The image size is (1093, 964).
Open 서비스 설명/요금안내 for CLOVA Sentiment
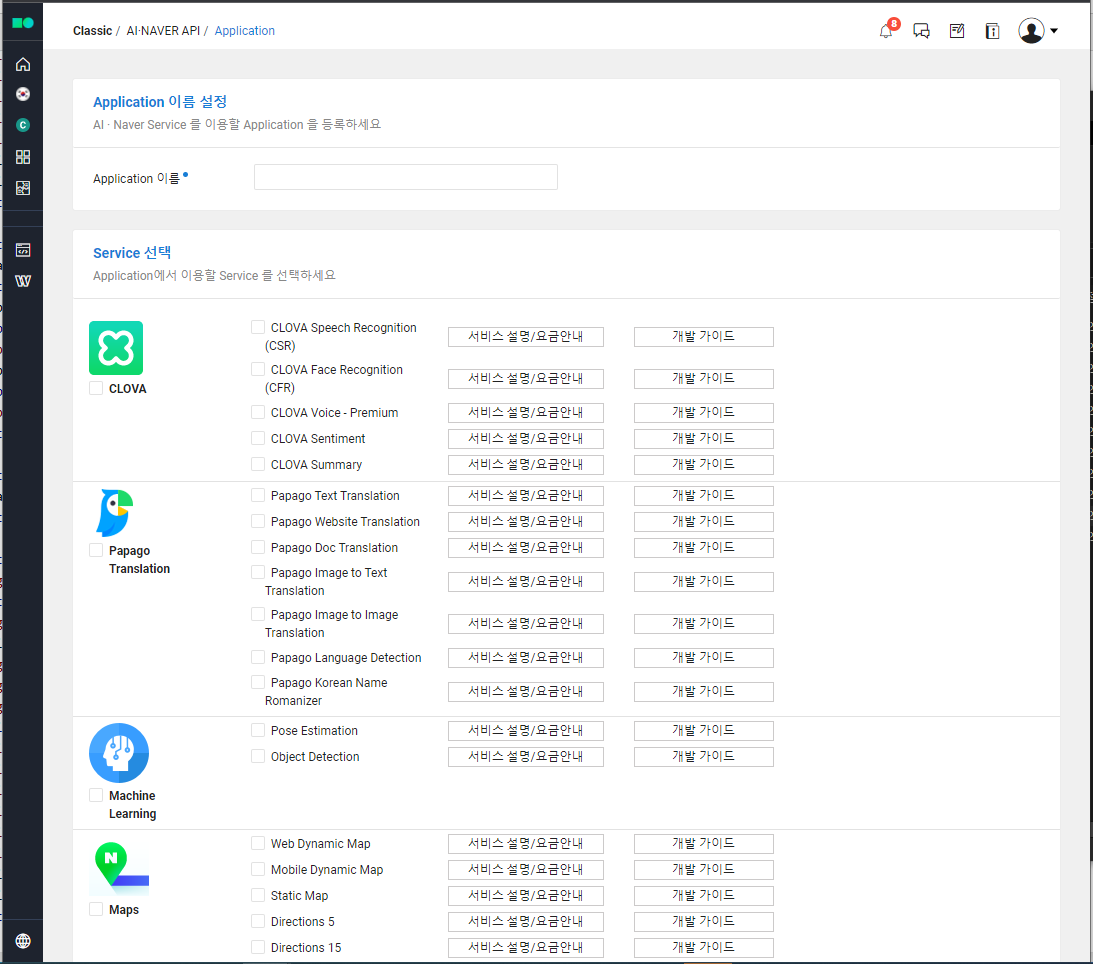pos(526,438)
